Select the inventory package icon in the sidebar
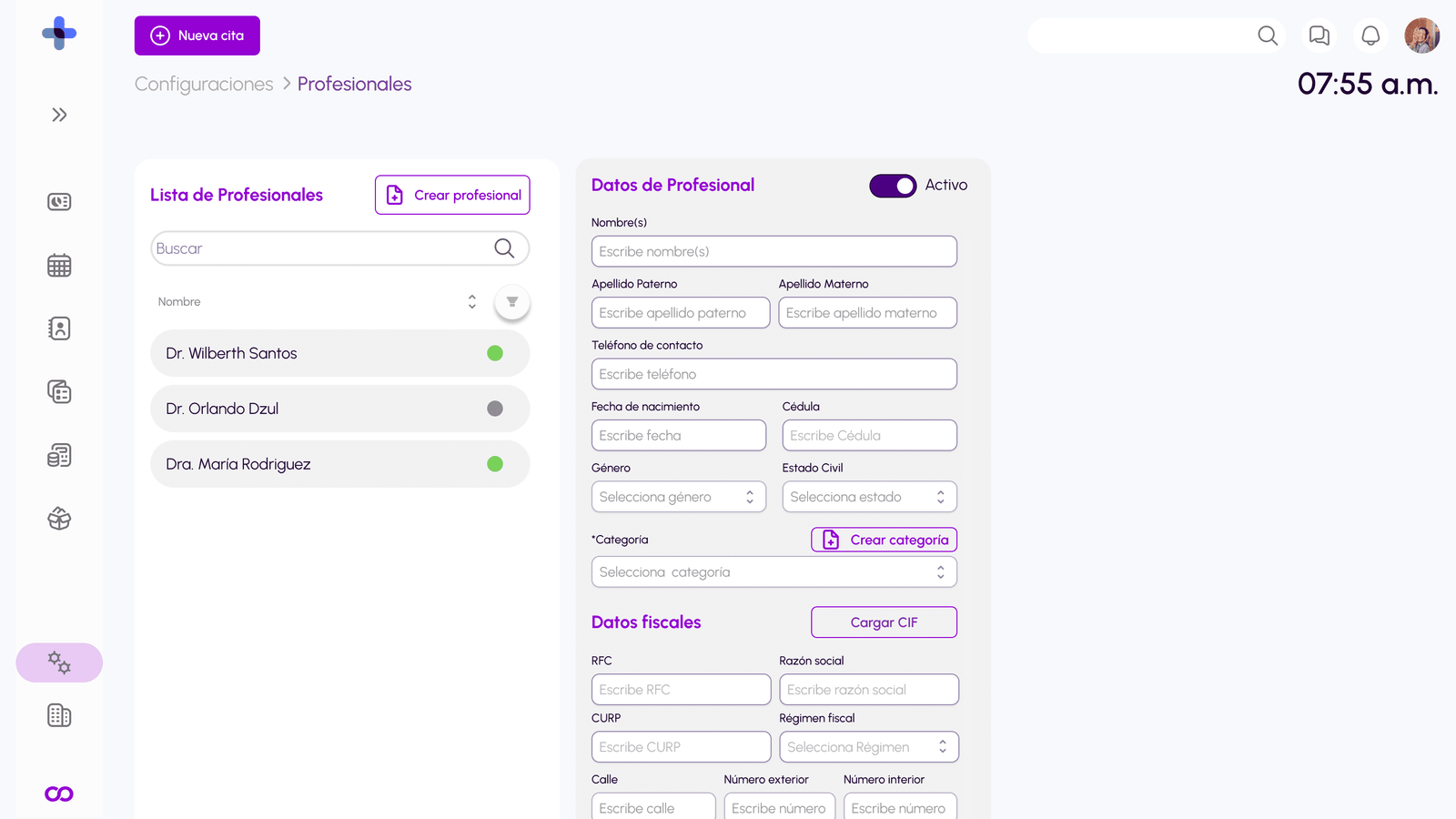 [58, 519]
